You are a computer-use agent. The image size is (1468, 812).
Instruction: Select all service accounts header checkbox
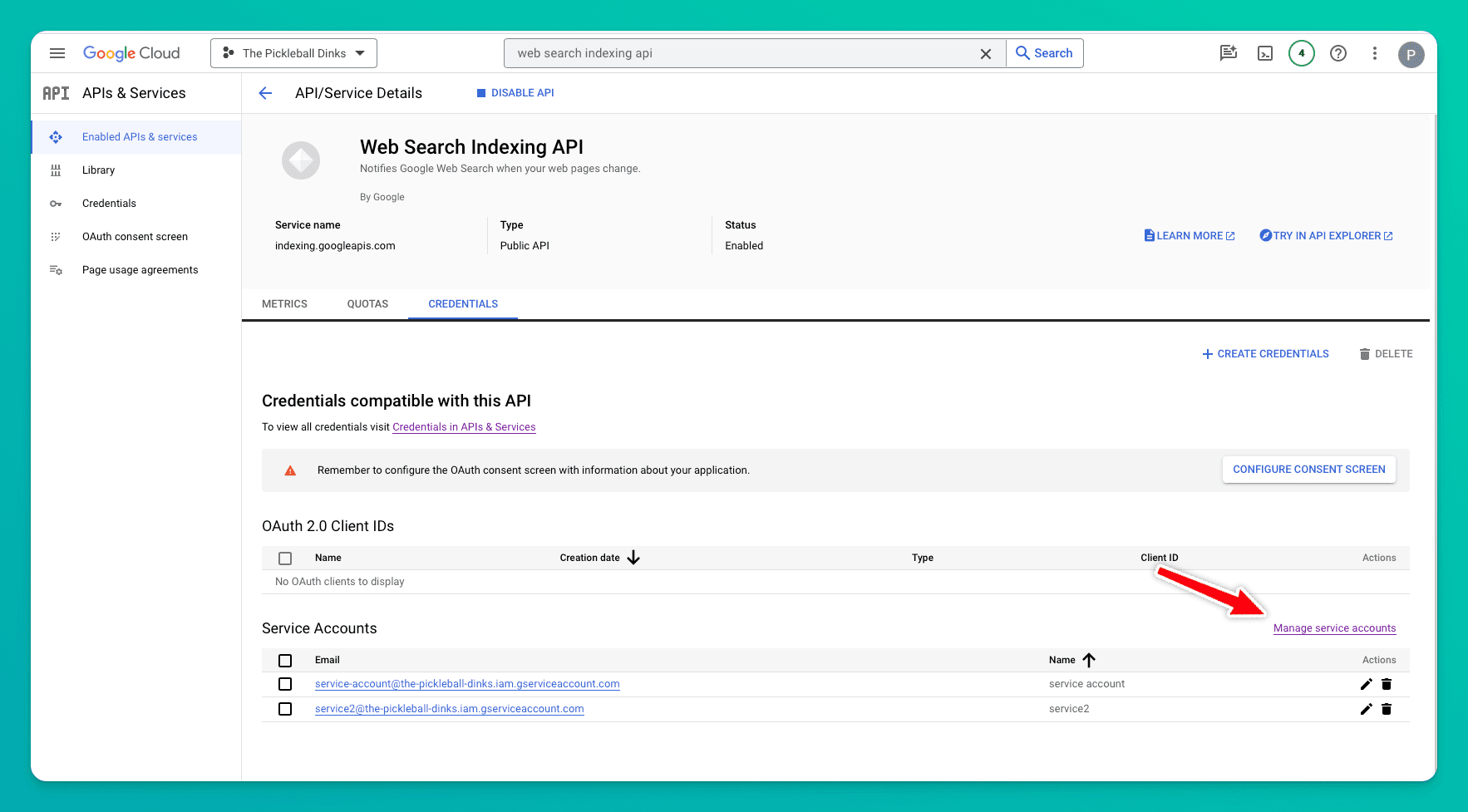coord(285,661)
